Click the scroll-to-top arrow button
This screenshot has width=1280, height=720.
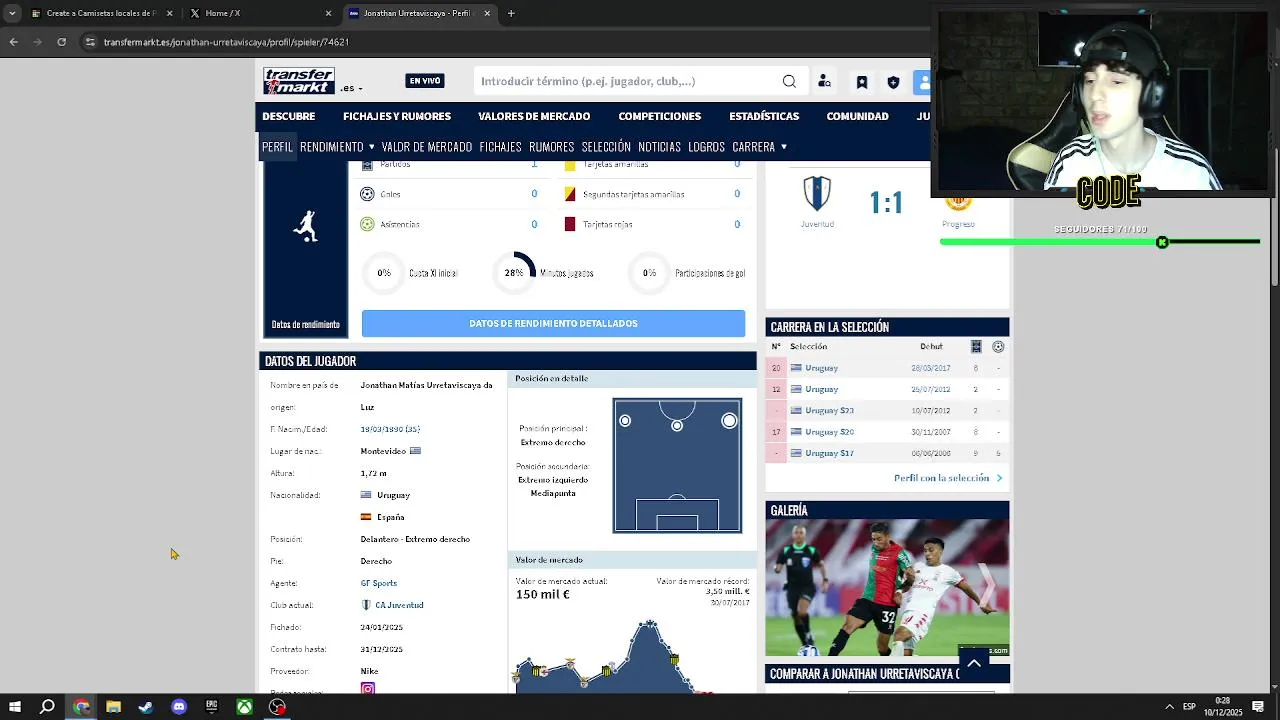pos(974,663)
